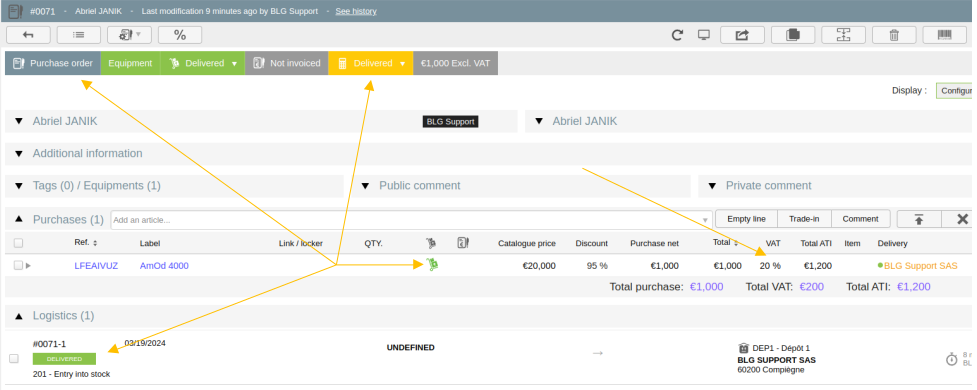Expand the LFEAIVUZ row arrow
Viewport: 977px width, 390px height.
[x=28, y=265]
